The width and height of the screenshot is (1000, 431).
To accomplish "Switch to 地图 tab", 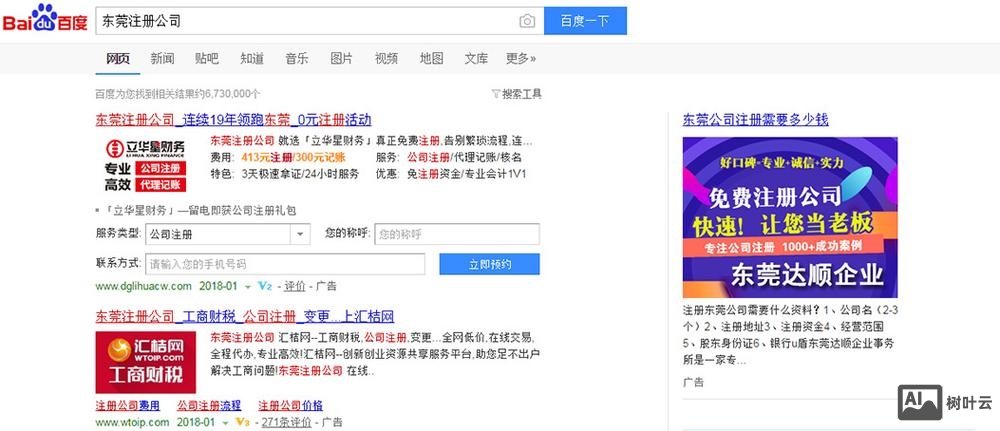I will point(431,59).
